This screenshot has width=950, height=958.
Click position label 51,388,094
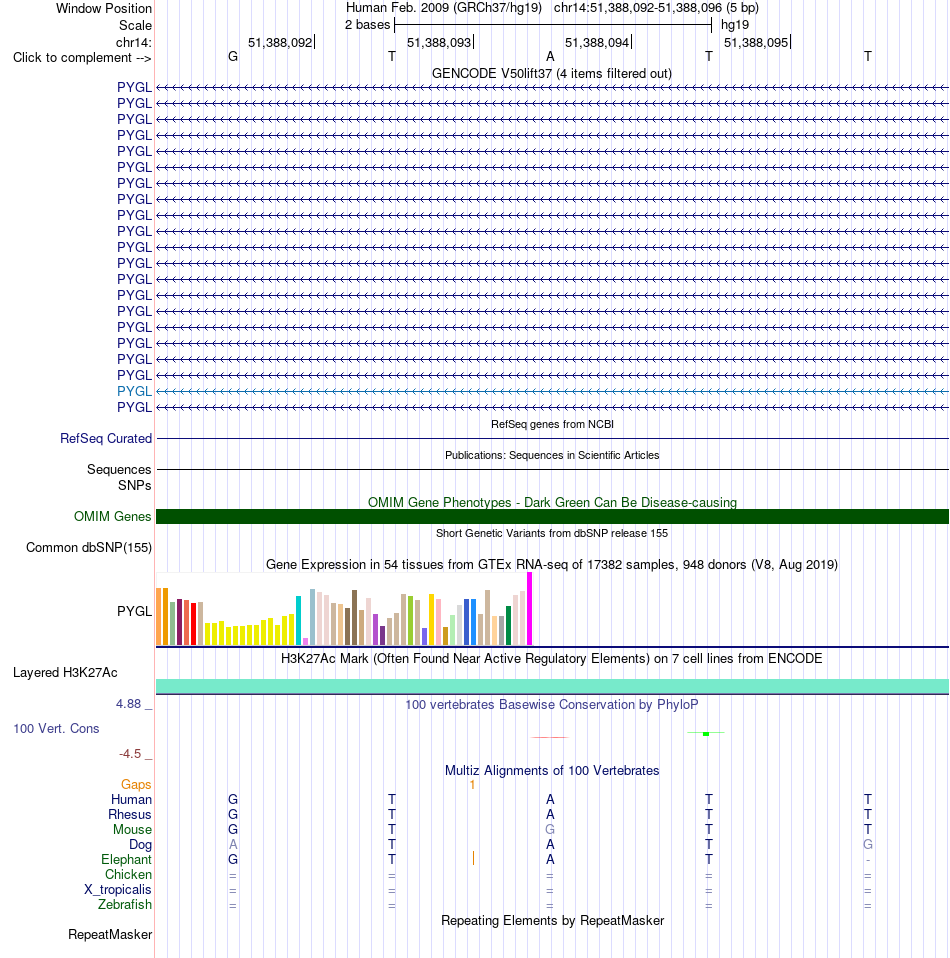point(597,42)
